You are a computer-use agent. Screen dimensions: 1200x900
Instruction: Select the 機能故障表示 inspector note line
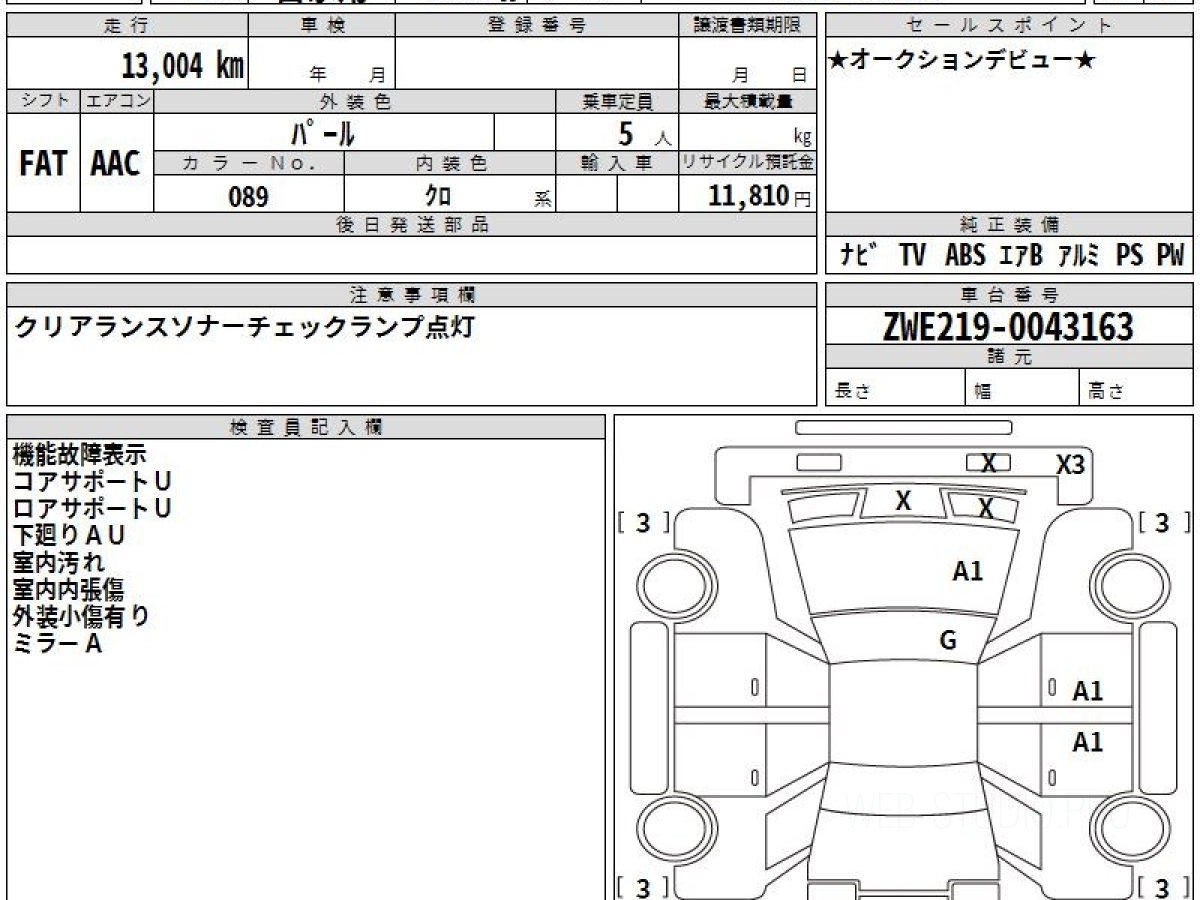79,454
